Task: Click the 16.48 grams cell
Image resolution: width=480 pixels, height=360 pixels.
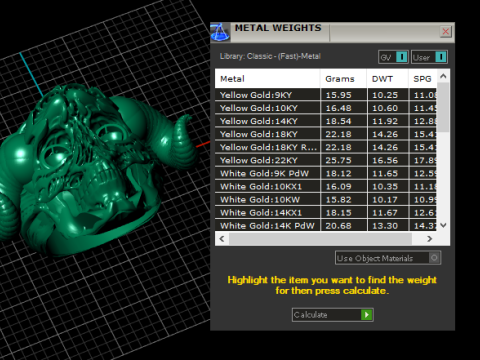Action: coord(344,108)
